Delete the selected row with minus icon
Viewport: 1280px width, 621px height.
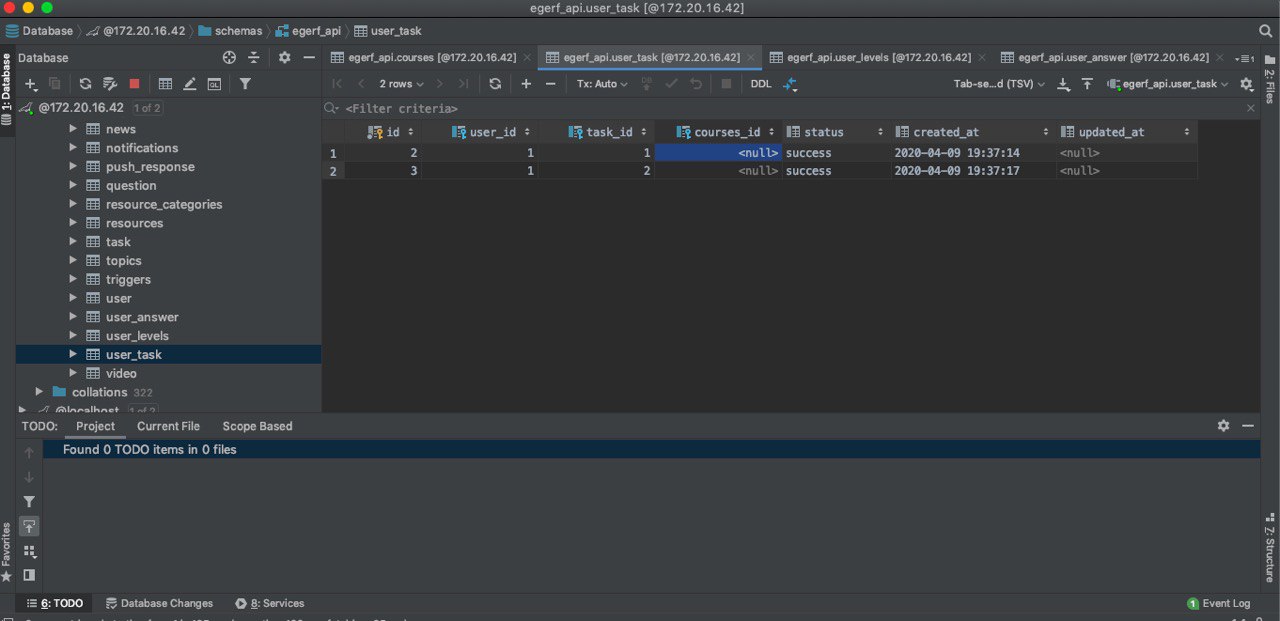click(x=550, y=84)
